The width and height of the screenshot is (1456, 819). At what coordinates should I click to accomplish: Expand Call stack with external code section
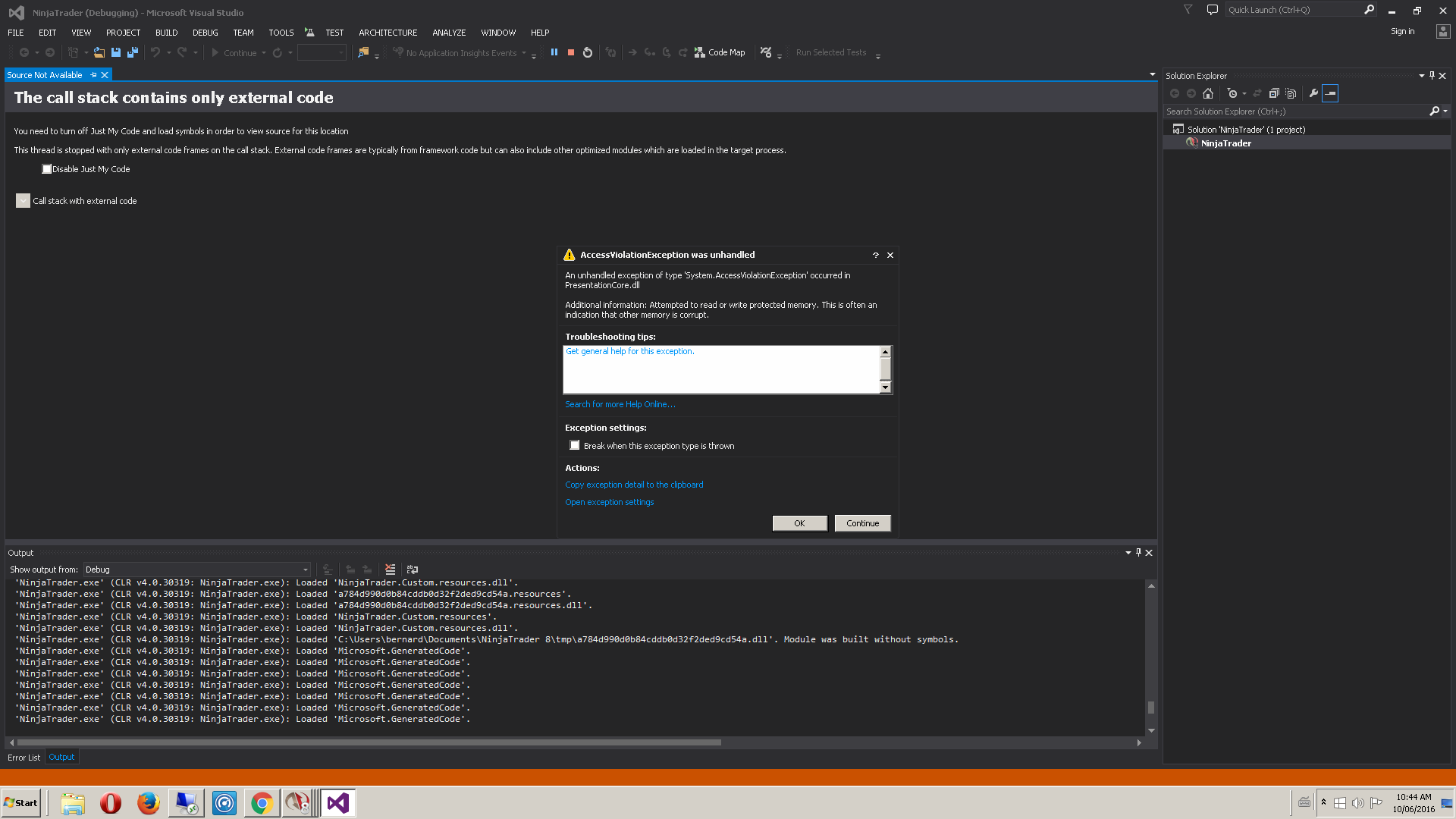tap(23, 201)
